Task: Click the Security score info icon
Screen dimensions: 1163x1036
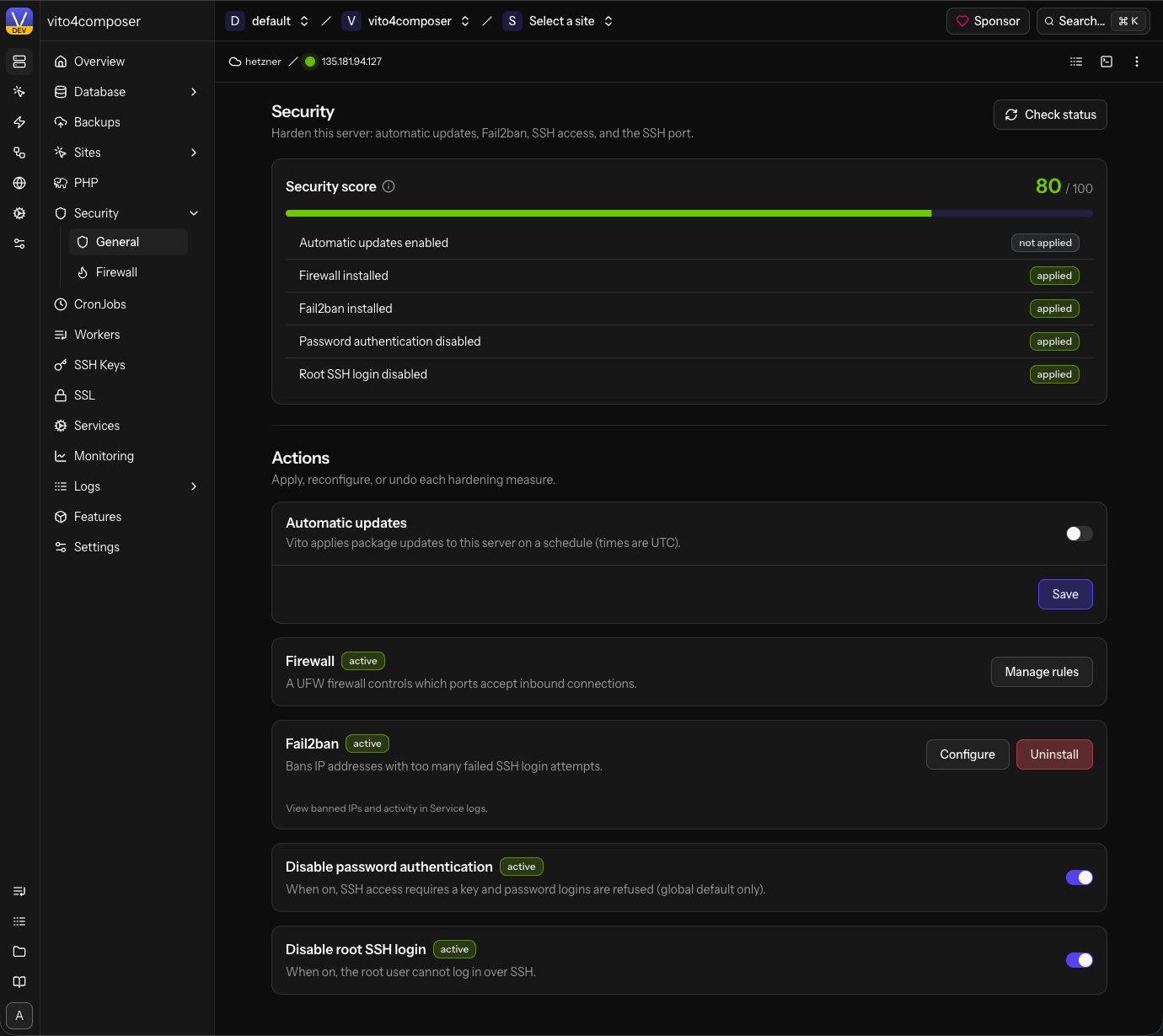Action: click(x=389, y=186)
